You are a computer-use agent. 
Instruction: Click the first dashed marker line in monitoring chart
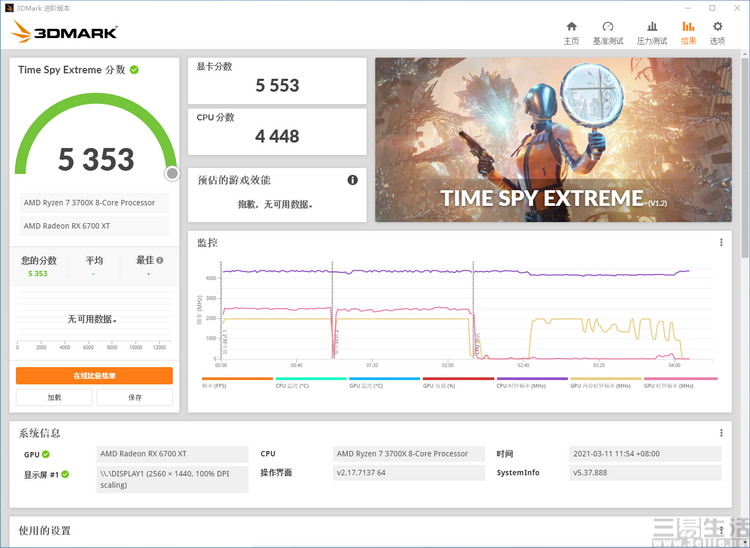pyautogui.click(x=221, y=310)
